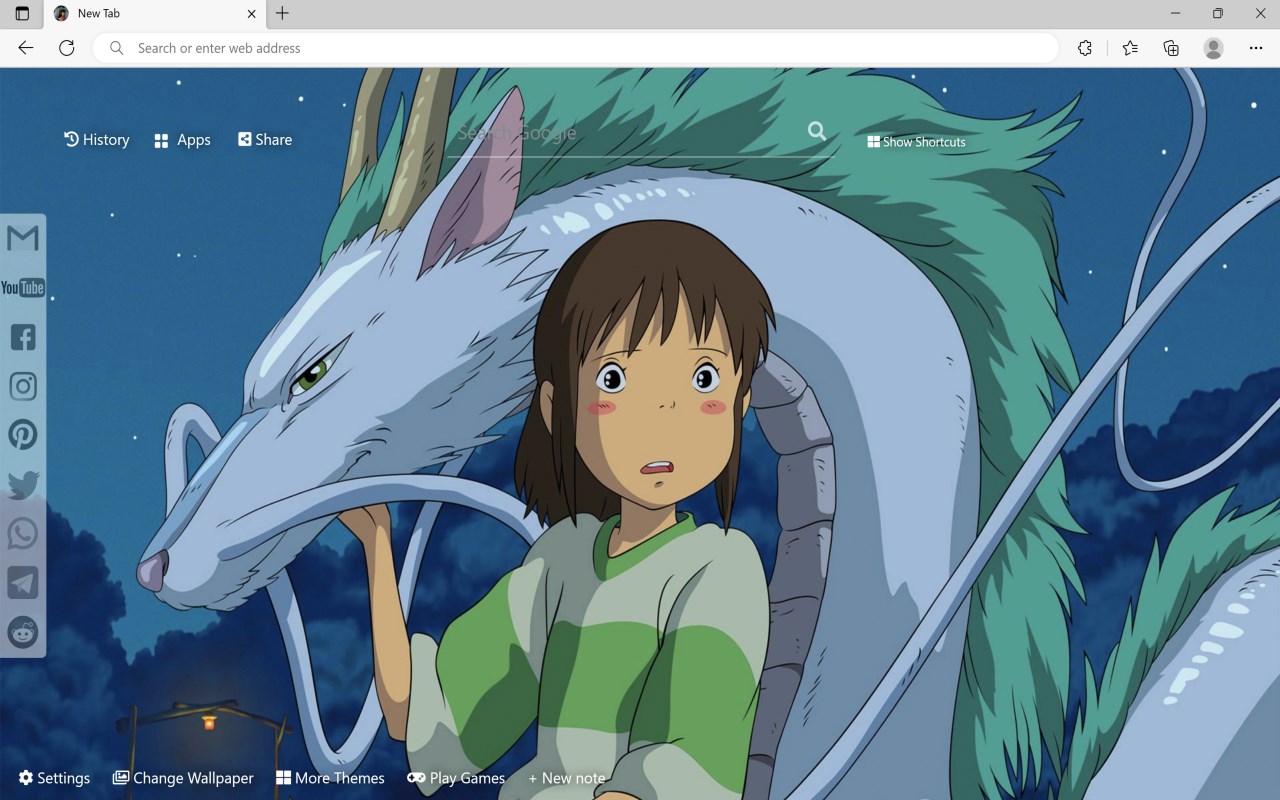Open Gmail from the sidebar icon
This screenshot has height=800, width=1280.
click(x=22, y=238)
